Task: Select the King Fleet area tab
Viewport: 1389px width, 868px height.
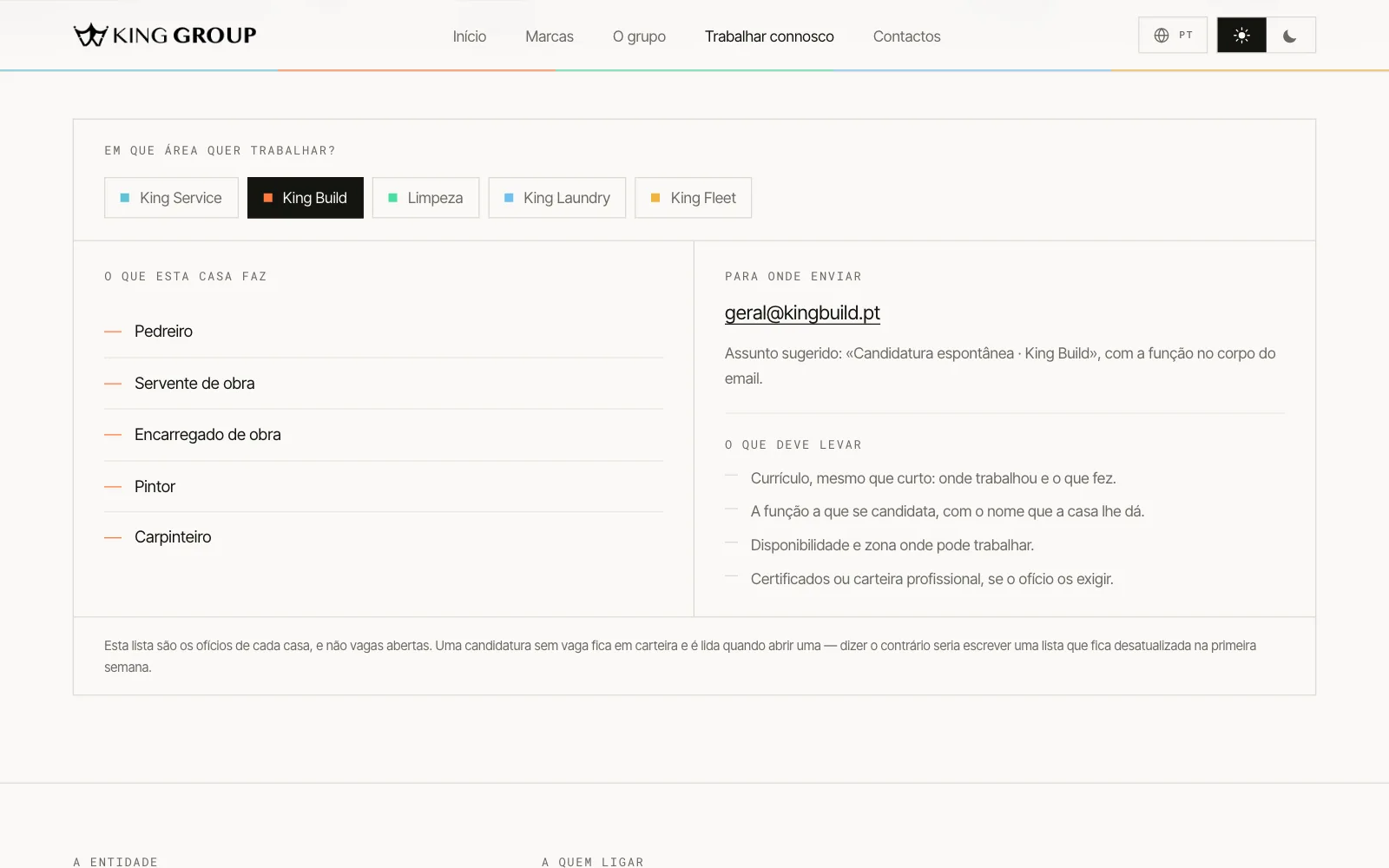Action: click(x=694, y=198)
